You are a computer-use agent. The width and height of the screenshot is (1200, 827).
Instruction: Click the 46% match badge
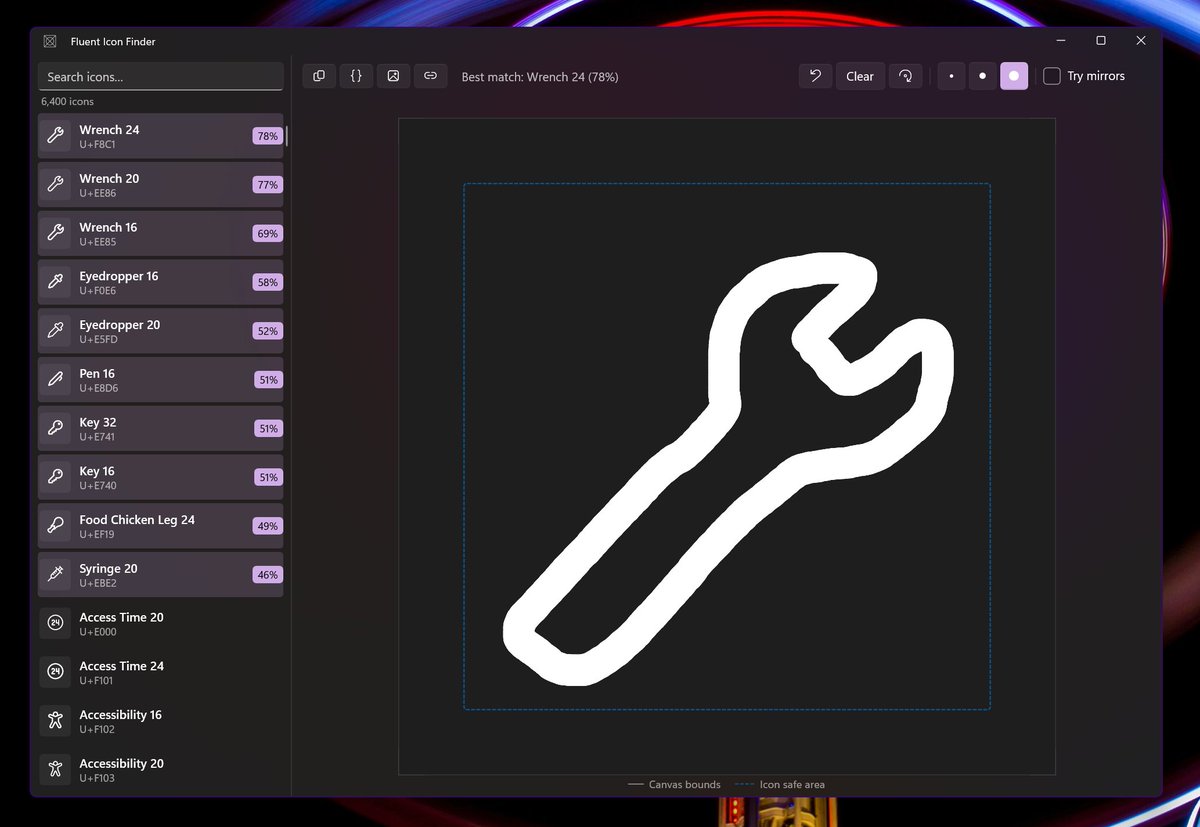[267, 575]
